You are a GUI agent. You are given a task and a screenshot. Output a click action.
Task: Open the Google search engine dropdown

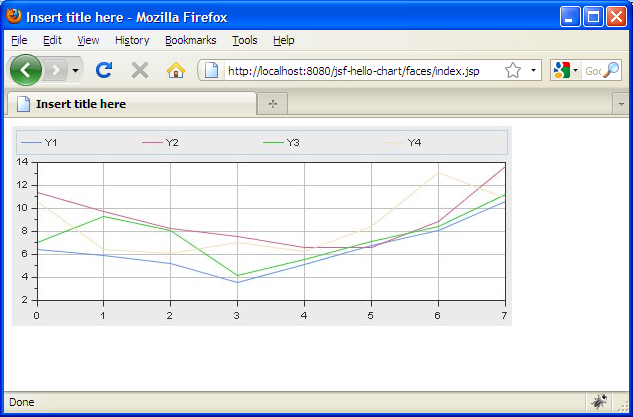click(565, 70)
